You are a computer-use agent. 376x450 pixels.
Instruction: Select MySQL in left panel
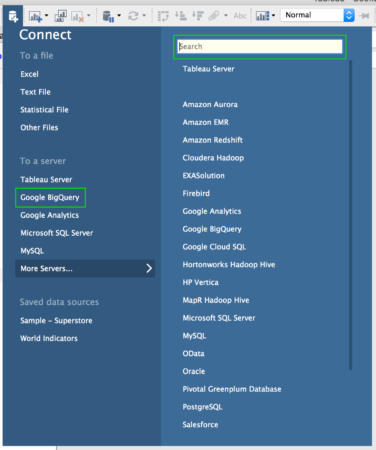tap(32, 251)
